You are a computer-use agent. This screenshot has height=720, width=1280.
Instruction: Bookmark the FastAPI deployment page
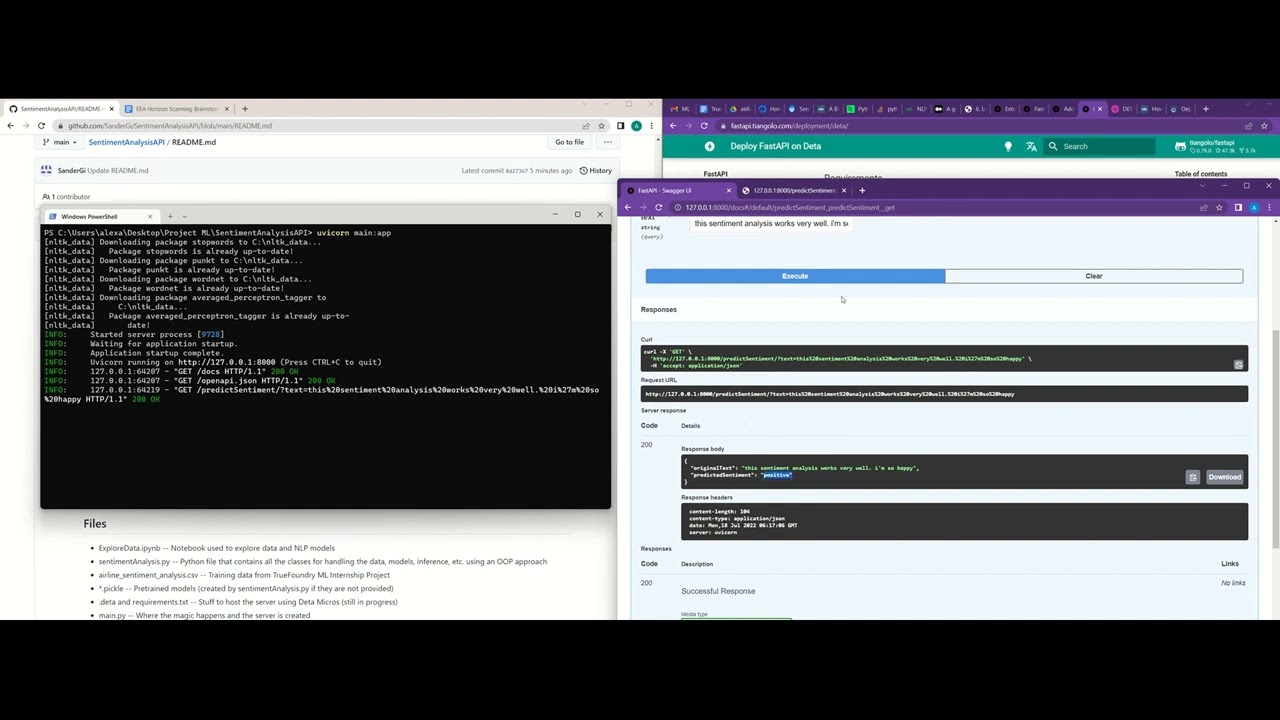[1264, 126]
